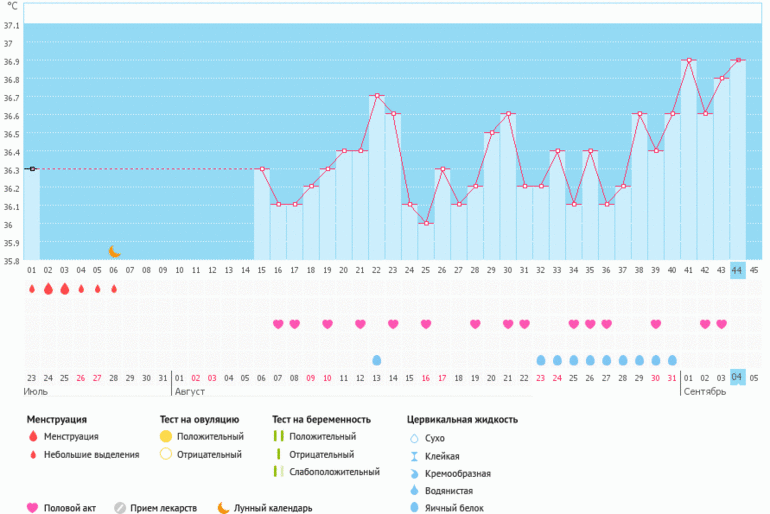Click the 'Лунный календарь' legend label

273,508
